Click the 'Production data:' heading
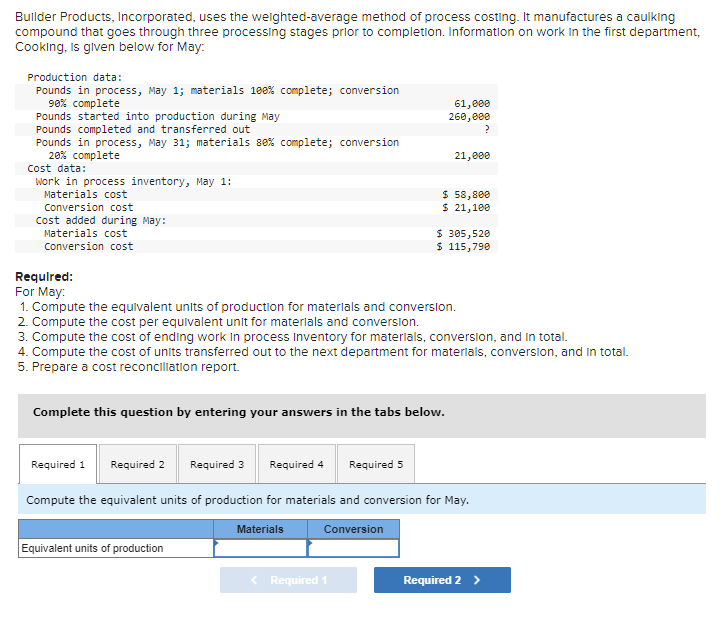Image resolution: width=720 pixels, height=623 pixels. (75, 77)
